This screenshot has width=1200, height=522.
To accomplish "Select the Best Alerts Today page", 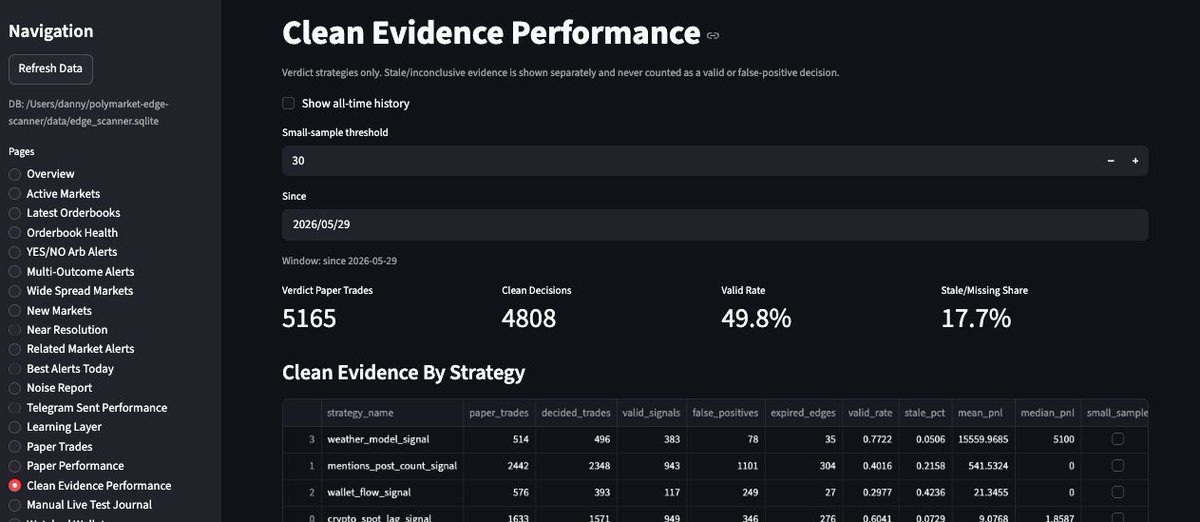I will point(61,369).
